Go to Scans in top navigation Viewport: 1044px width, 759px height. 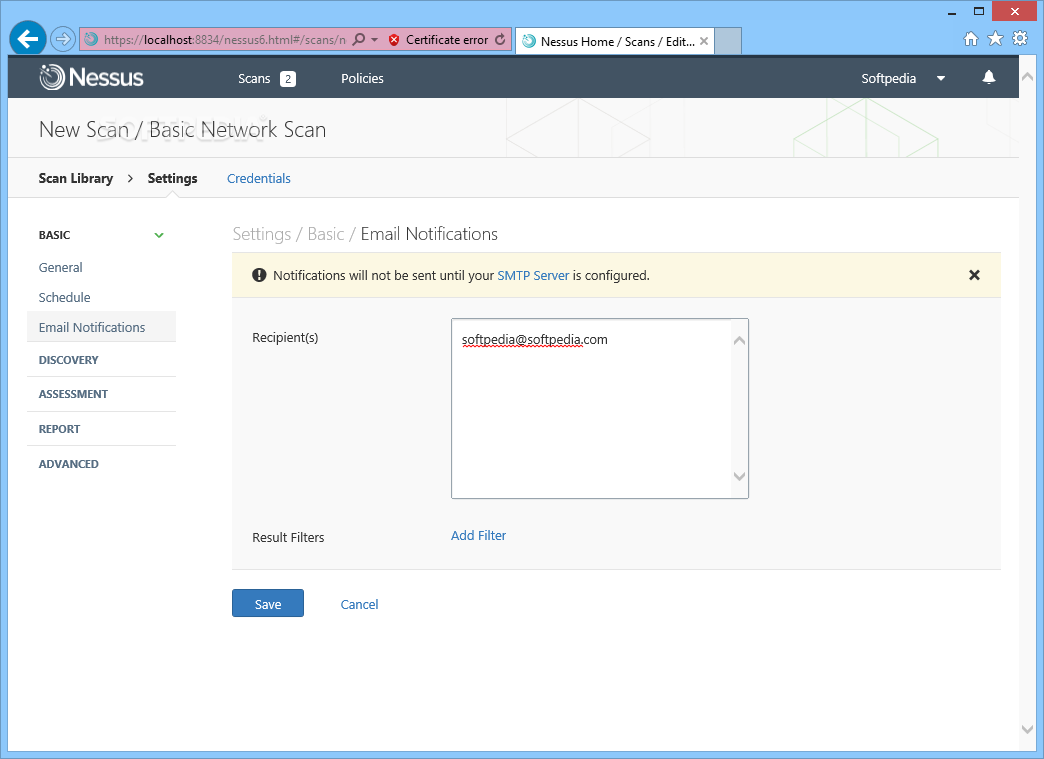tap(254, 79)
